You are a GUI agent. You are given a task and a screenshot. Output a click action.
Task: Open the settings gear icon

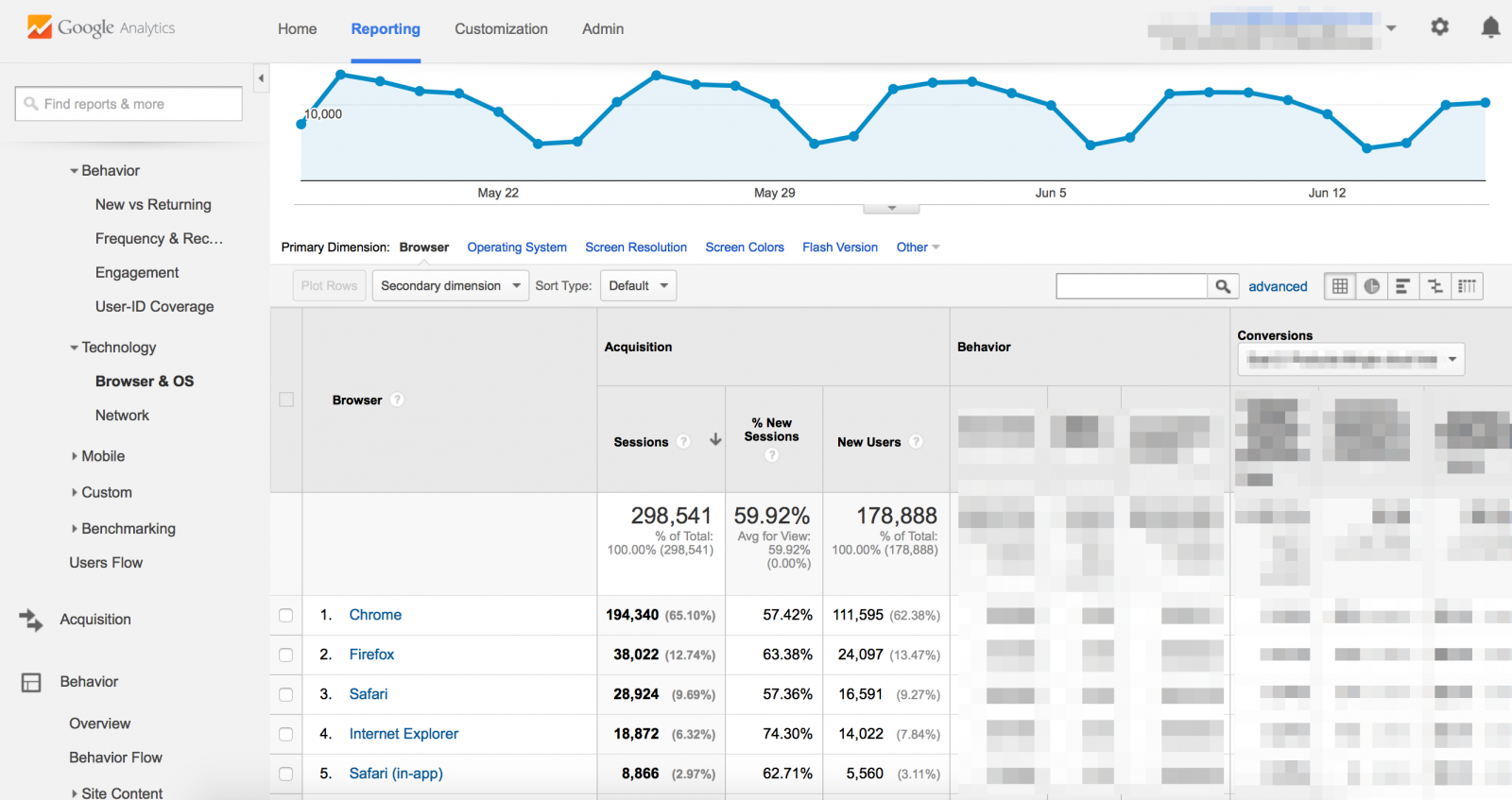pos(1439,27)
